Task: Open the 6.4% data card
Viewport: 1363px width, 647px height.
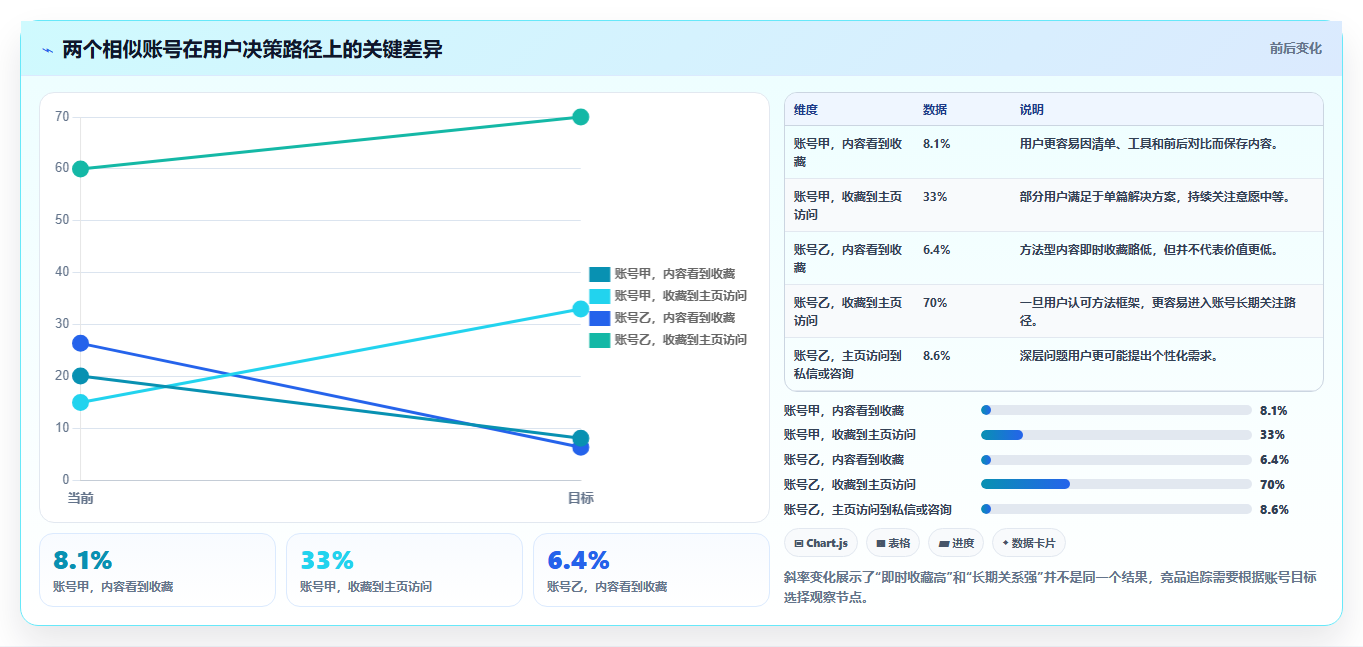Action: [x=651, y=570]
